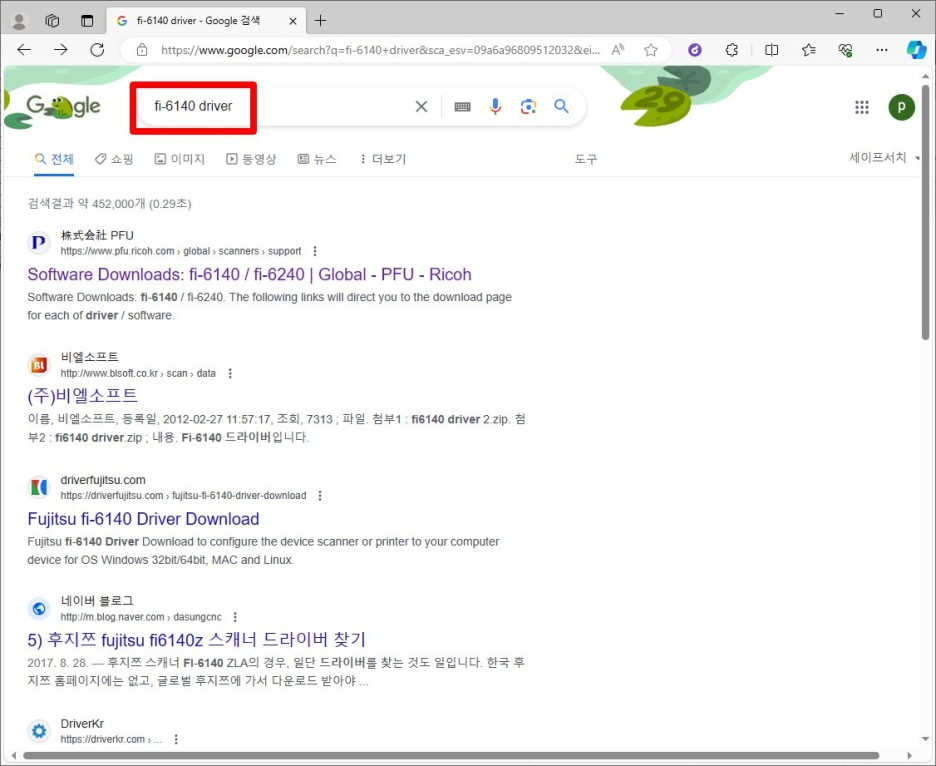Clear search text with X icon
The image size is (936, 766).
(421, 106)
